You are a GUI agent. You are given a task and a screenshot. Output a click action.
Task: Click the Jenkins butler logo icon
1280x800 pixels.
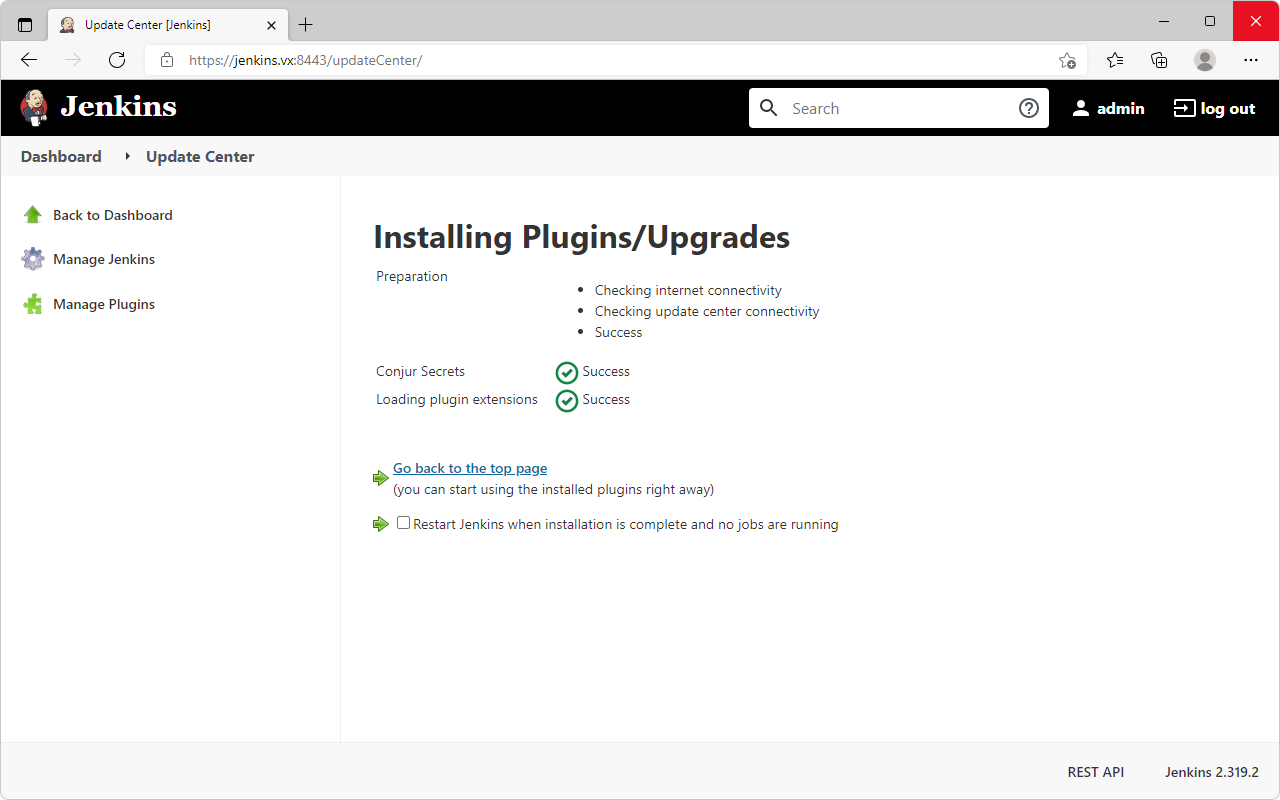pos(34,107)
